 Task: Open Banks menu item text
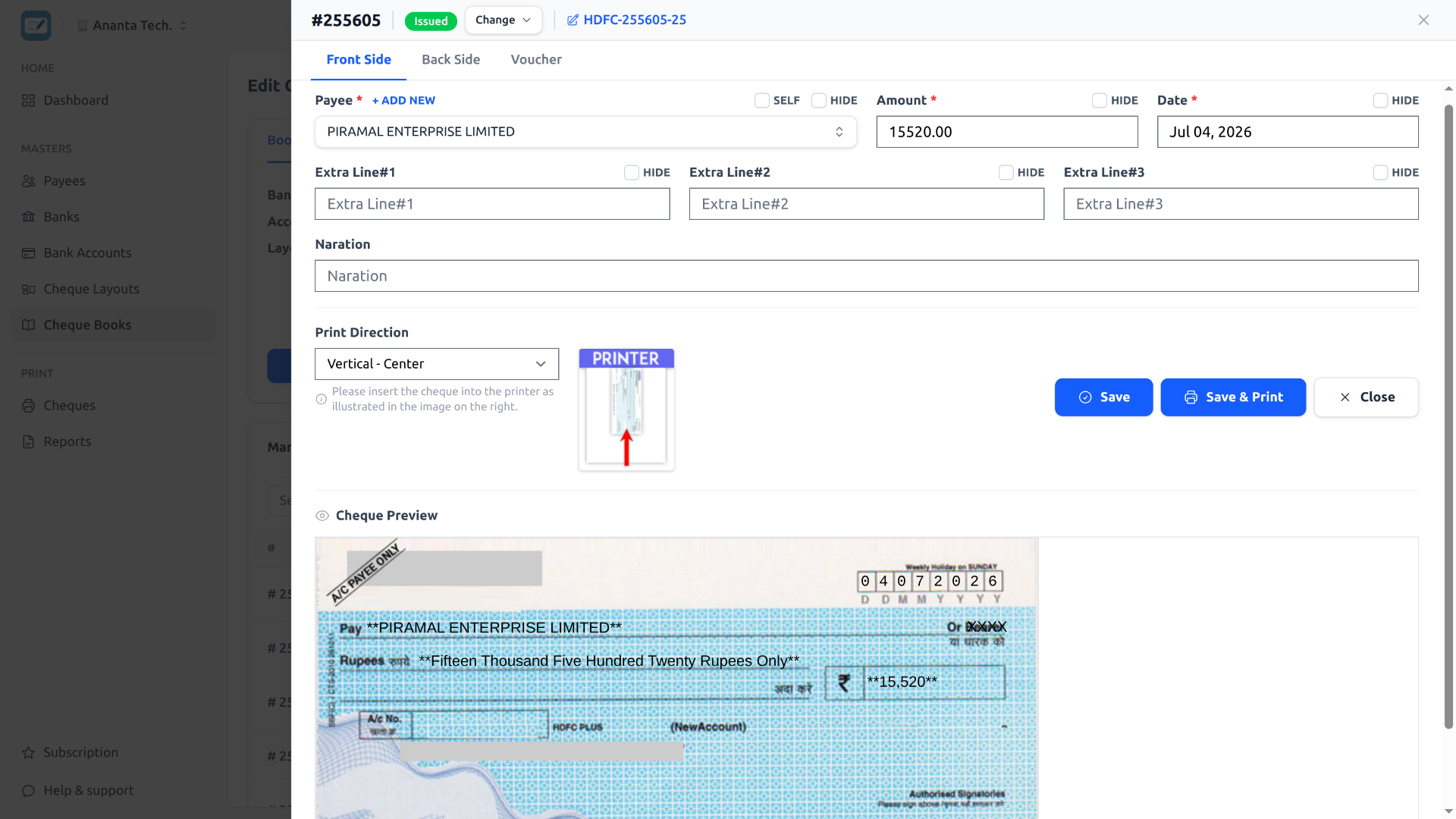click(61, 217)
